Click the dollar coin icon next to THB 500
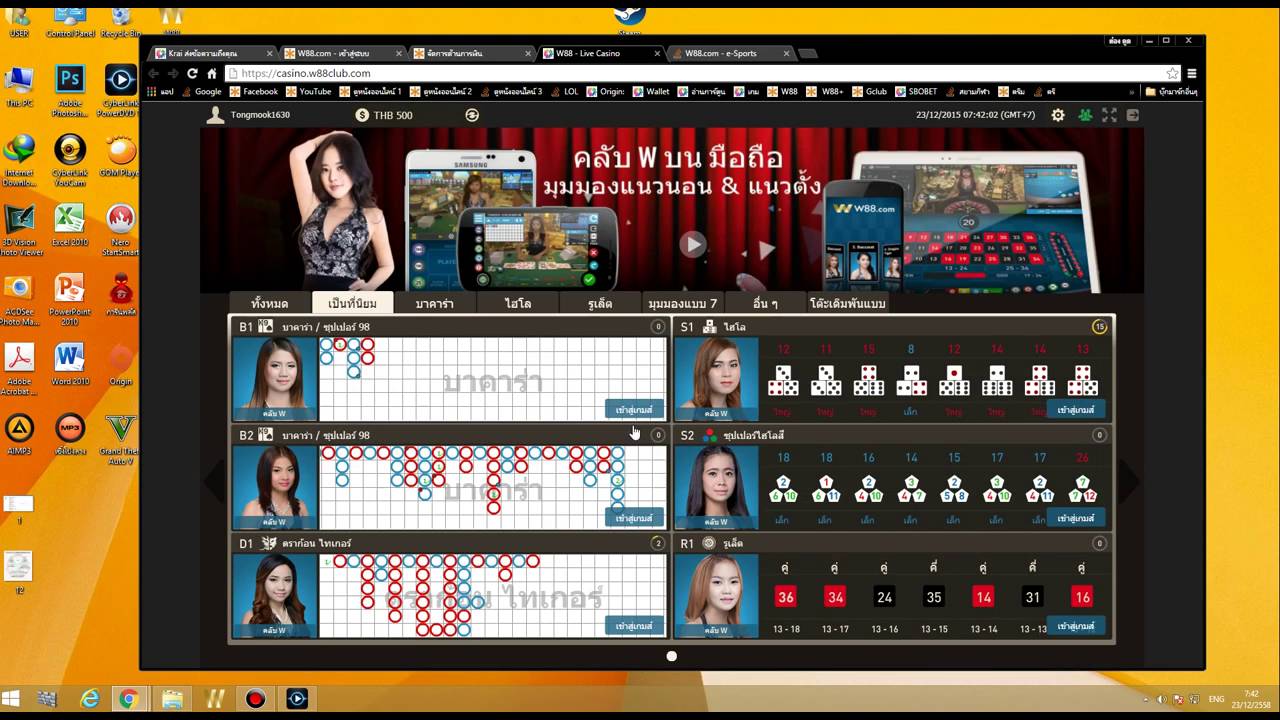Image resolution: width=1280 pixels, height=720 pixels. [x=362, y=115]
